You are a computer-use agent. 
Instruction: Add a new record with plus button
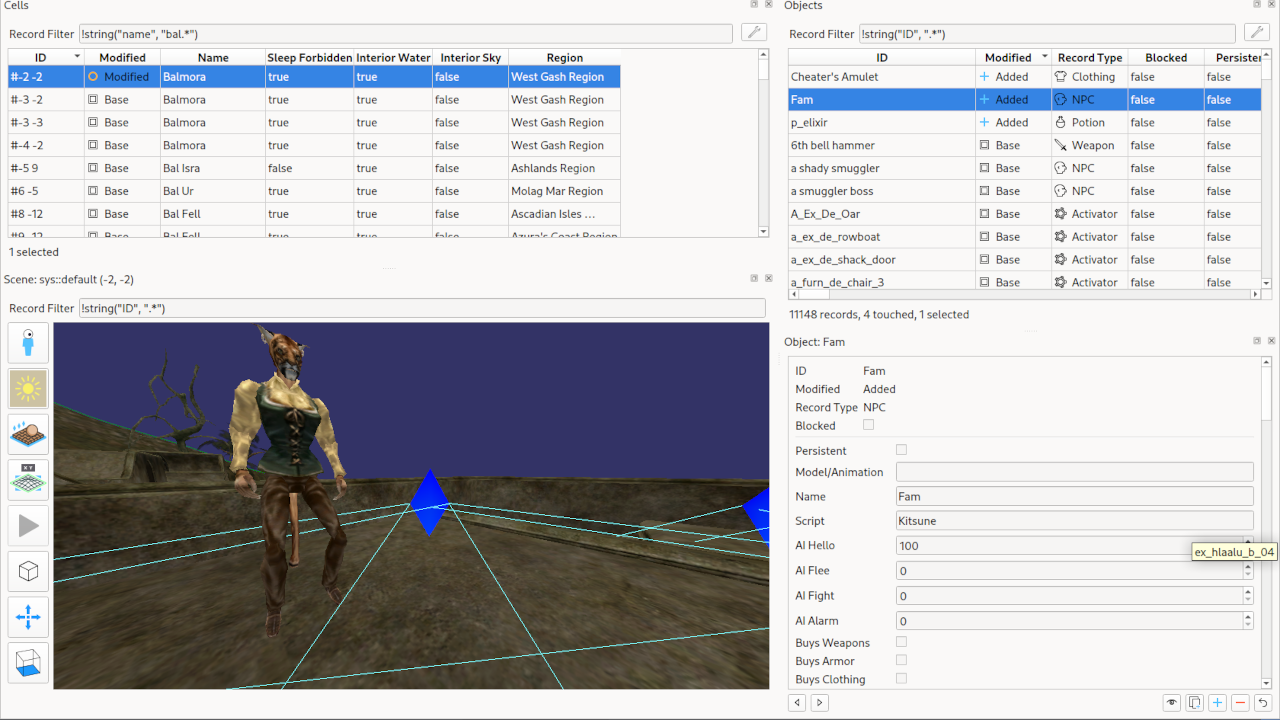coord(1218,703)
